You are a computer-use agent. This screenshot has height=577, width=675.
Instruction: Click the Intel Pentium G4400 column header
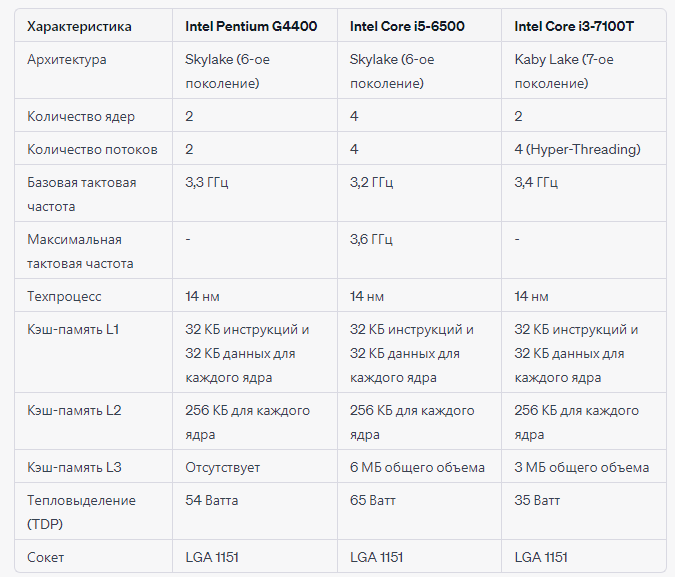[x=251, y=26]
